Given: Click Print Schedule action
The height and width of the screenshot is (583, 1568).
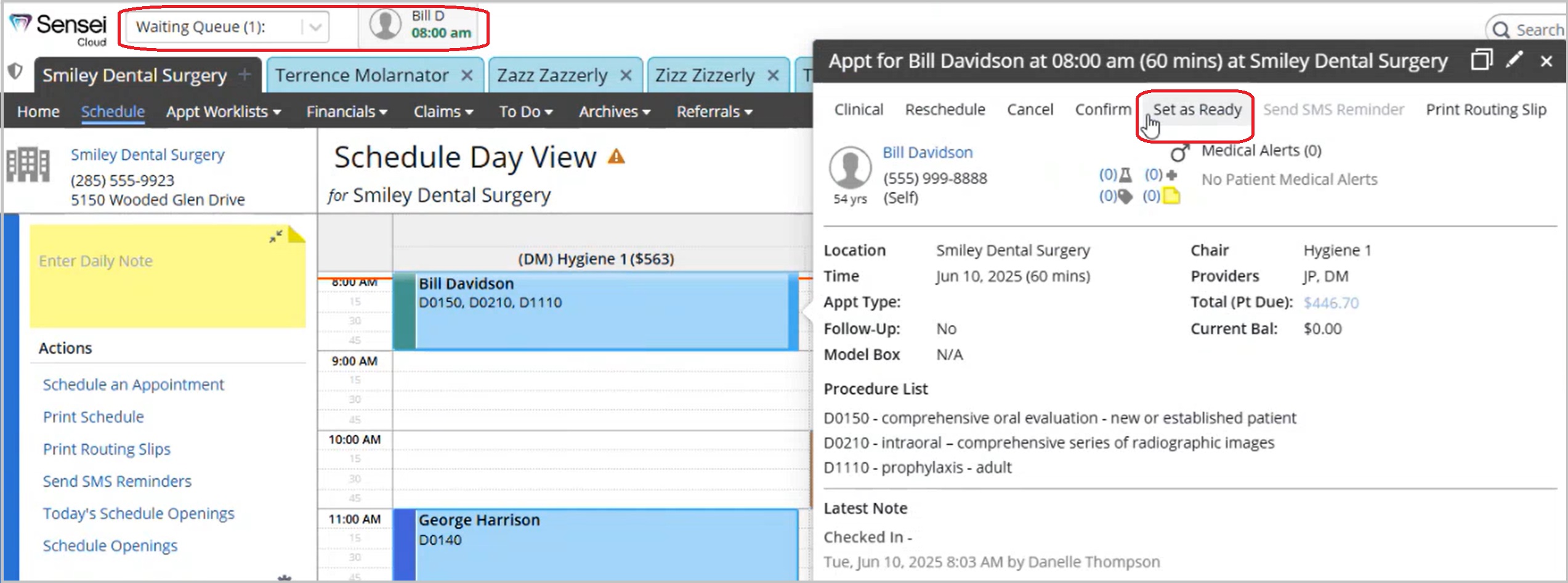Looking at the screenshot, I should (93, 417).
